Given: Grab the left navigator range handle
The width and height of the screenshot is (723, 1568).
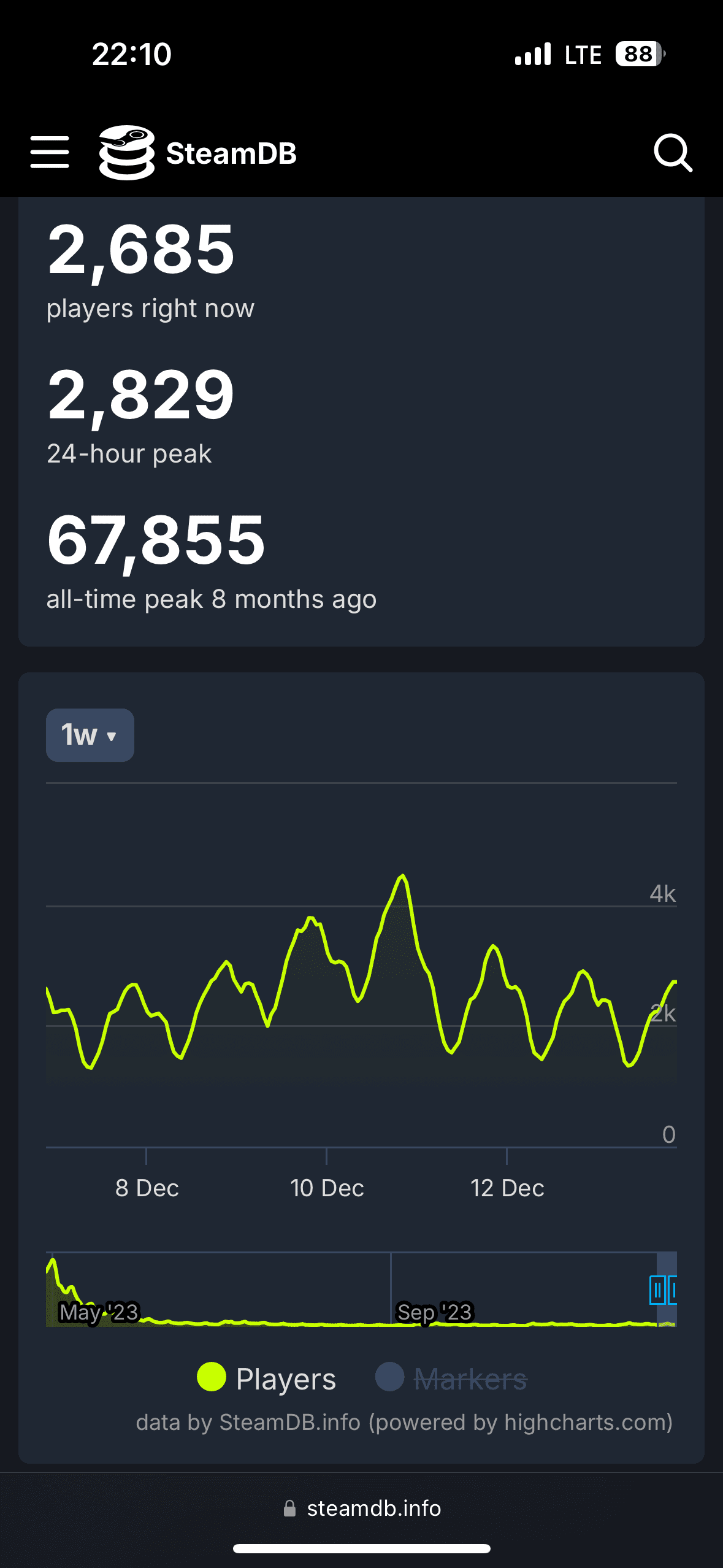Looking at the screenshot, I should [657, 1289].
